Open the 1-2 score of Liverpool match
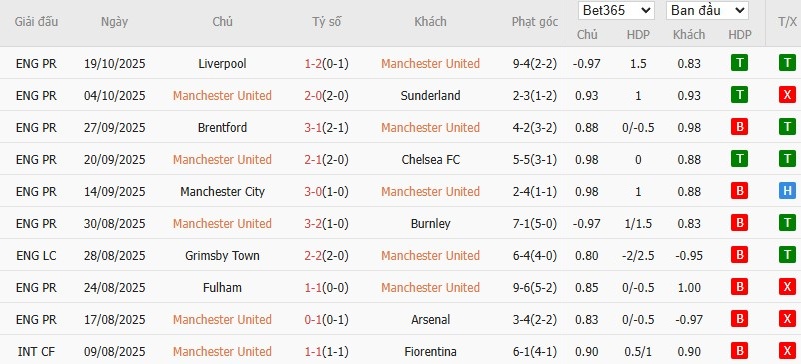 [313, 64]
